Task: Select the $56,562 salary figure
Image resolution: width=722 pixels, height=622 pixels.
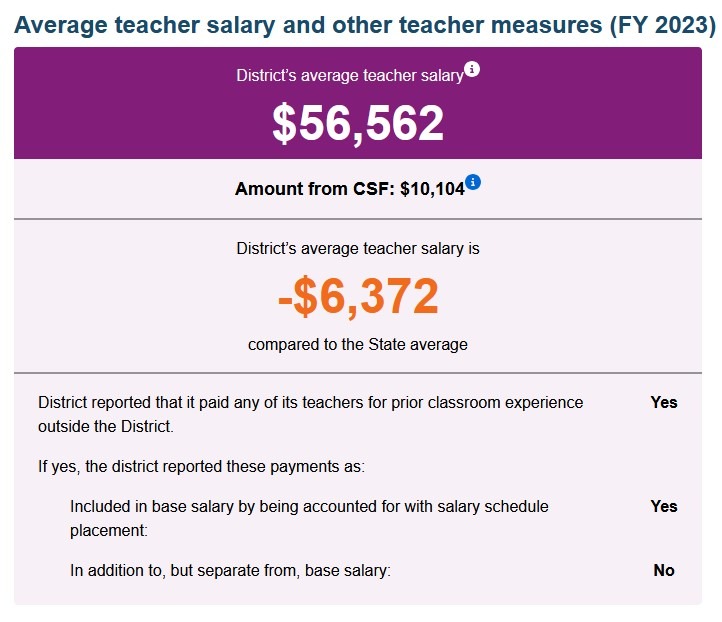Action: tap(358, 123)
